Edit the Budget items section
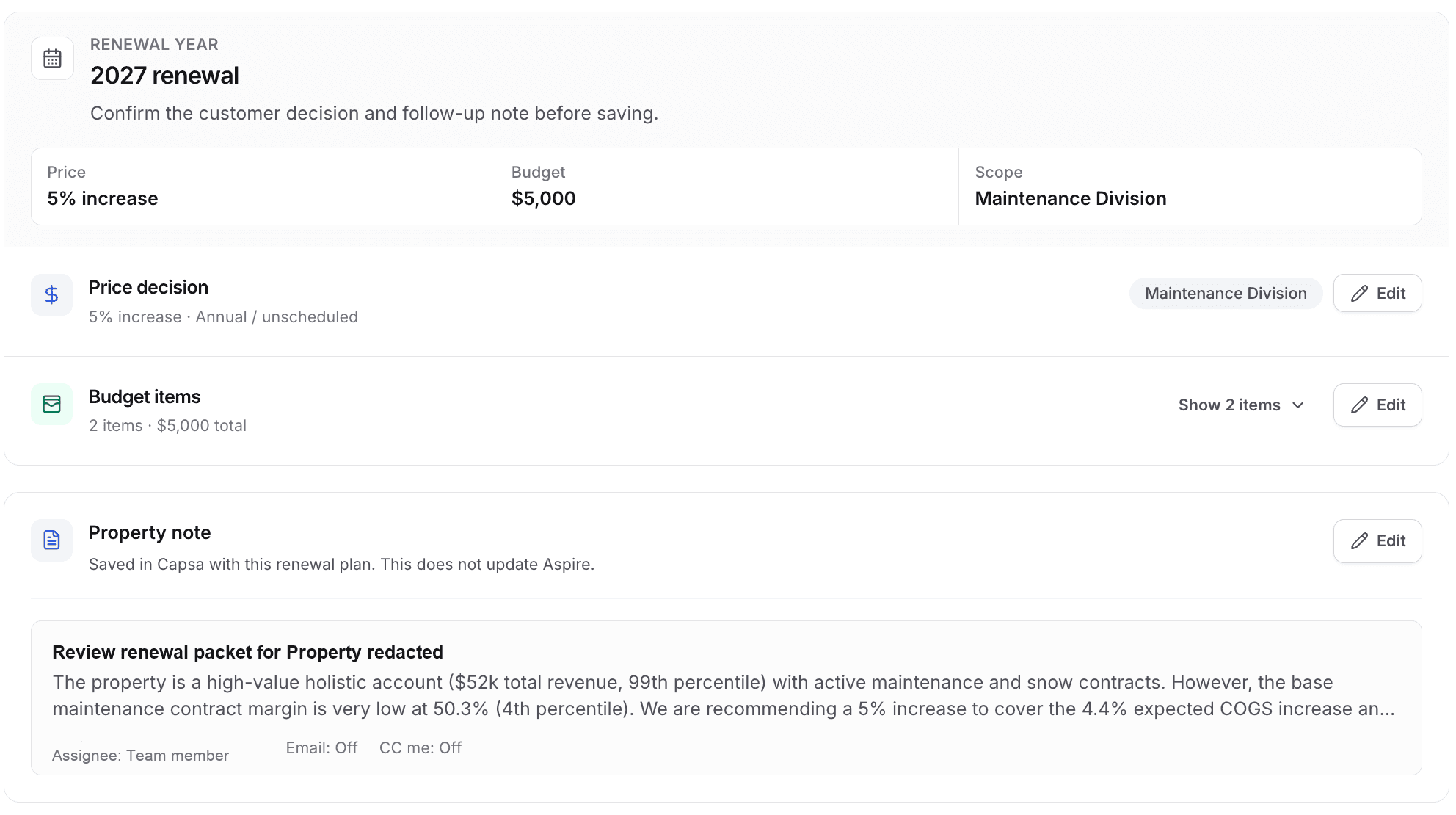This screenshot has width=1456, height=815. pyautogui.click(x=1377, y=405)
